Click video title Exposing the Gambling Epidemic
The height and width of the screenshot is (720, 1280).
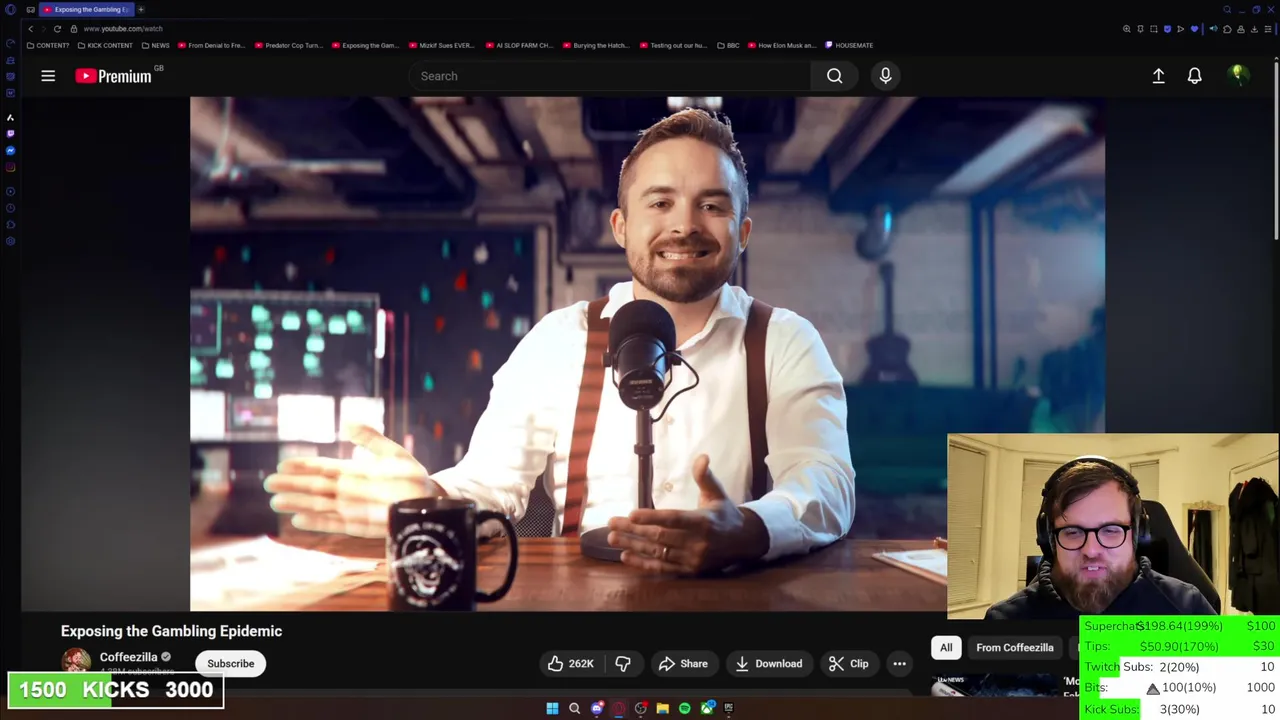[171, 631]
